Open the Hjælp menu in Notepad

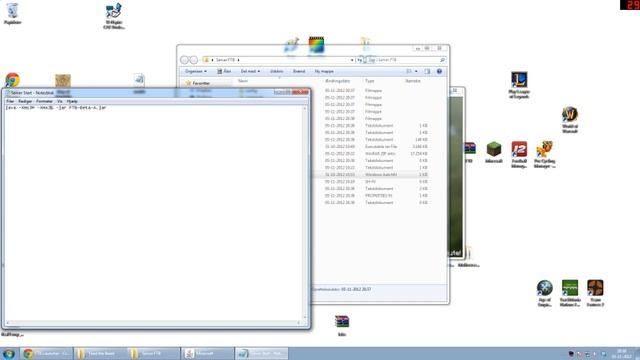[x=72, y=101]
